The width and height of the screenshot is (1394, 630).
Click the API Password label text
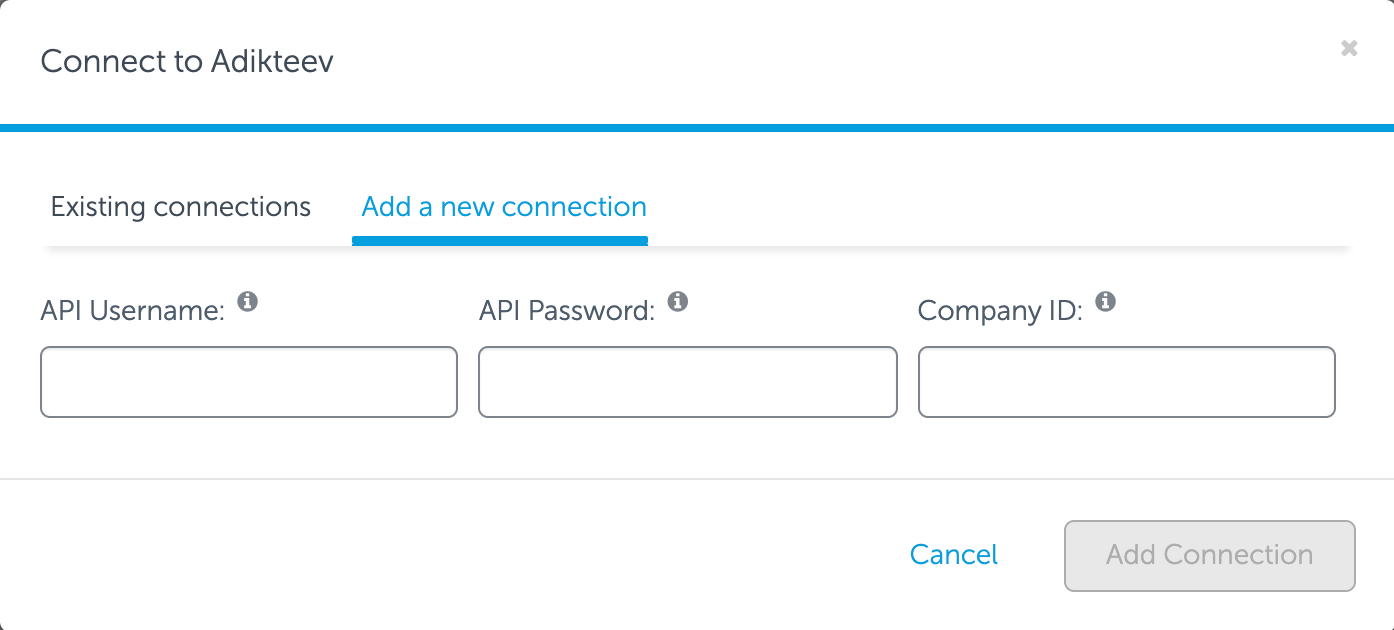[567, 311]
